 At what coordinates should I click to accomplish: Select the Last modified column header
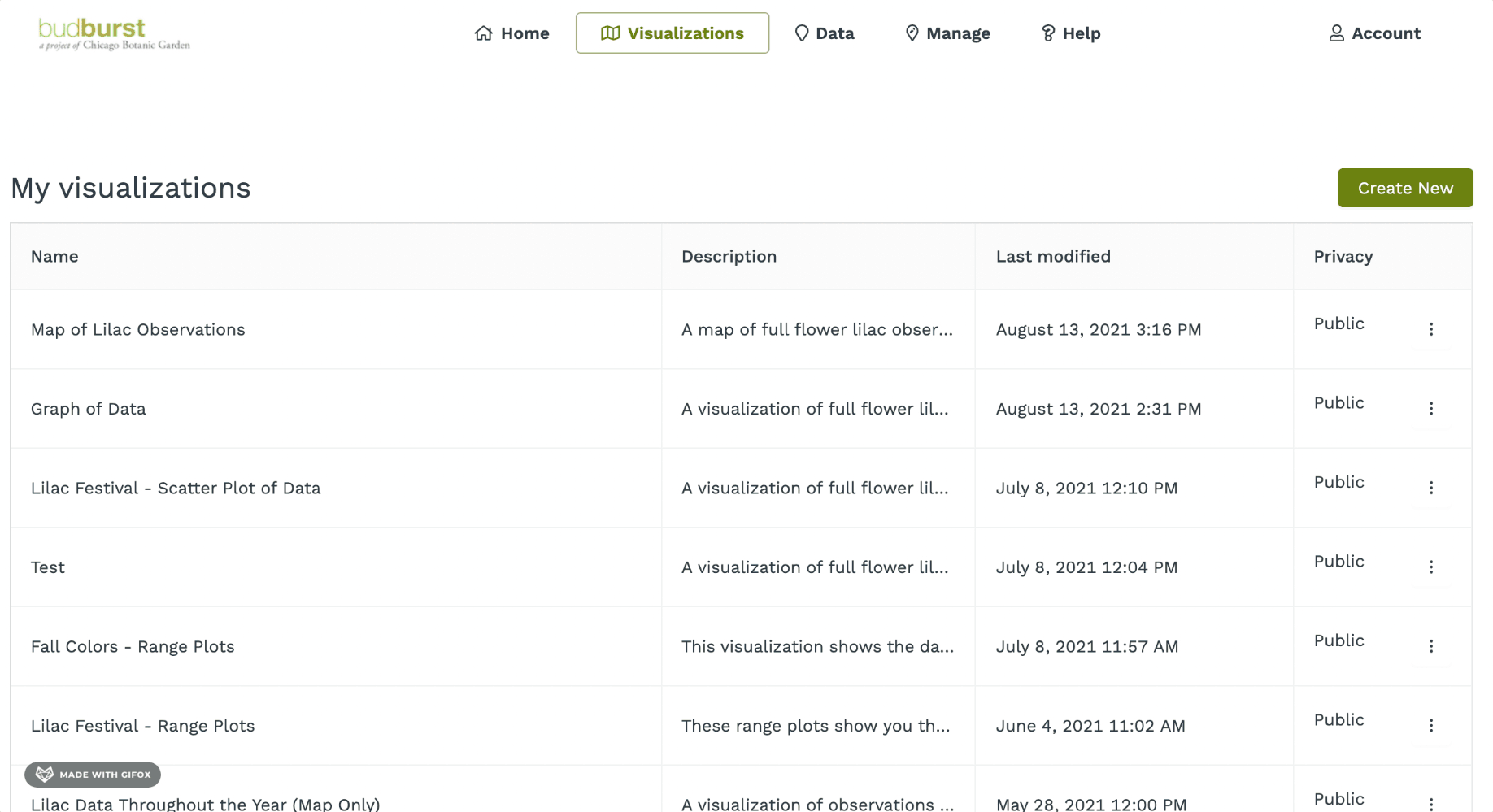point(1053,257)
